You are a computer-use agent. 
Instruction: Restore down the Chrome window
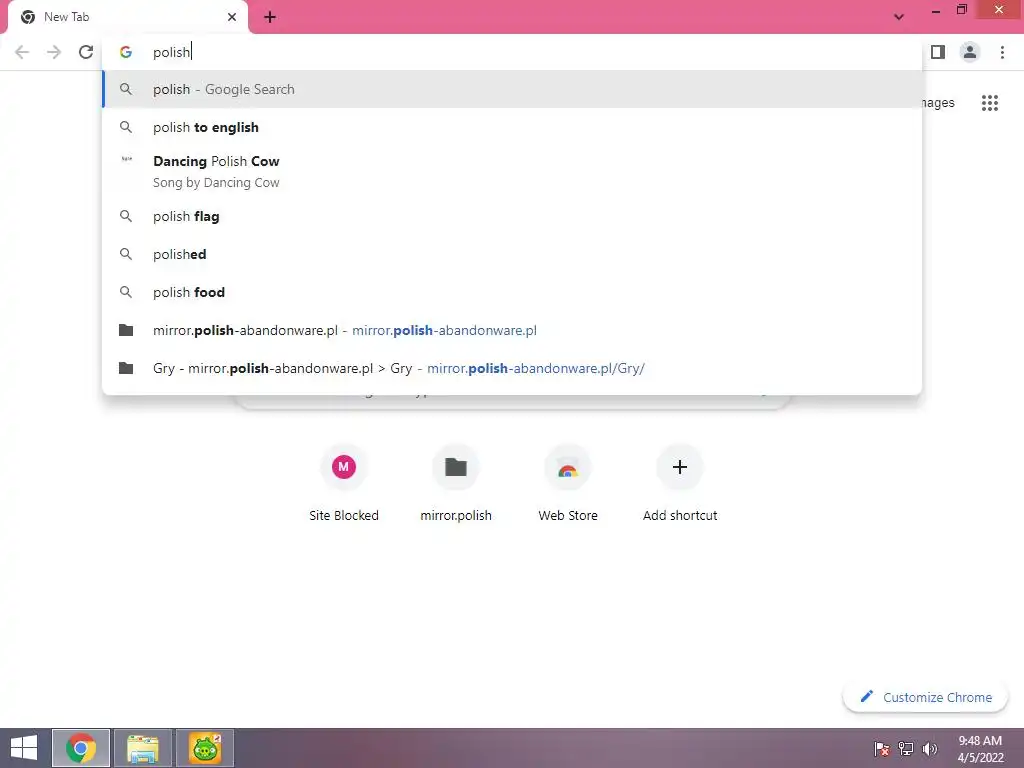pos(961,10)
